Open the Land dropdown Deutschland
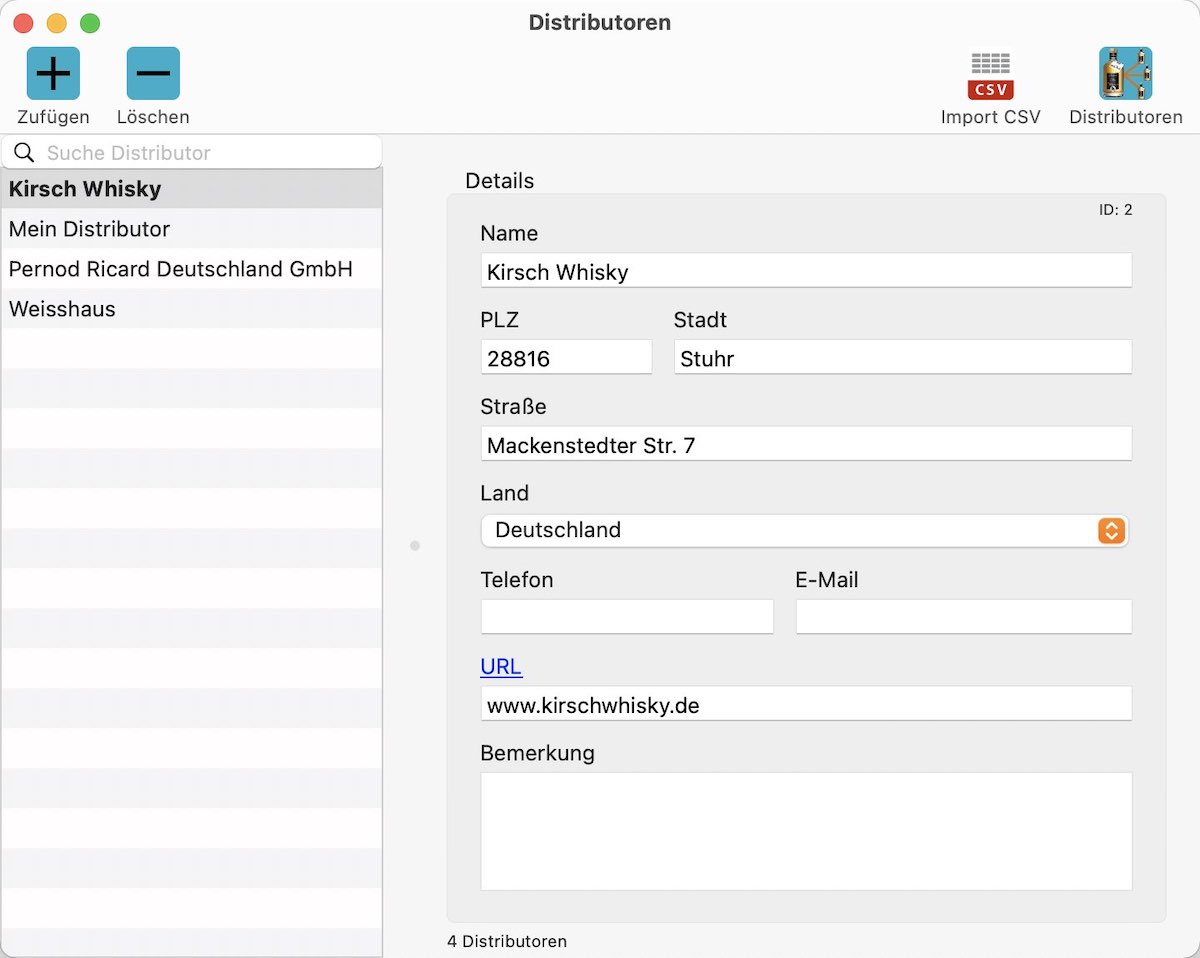Viewport: 1200px width, 958px height. [x=804, y=530]
